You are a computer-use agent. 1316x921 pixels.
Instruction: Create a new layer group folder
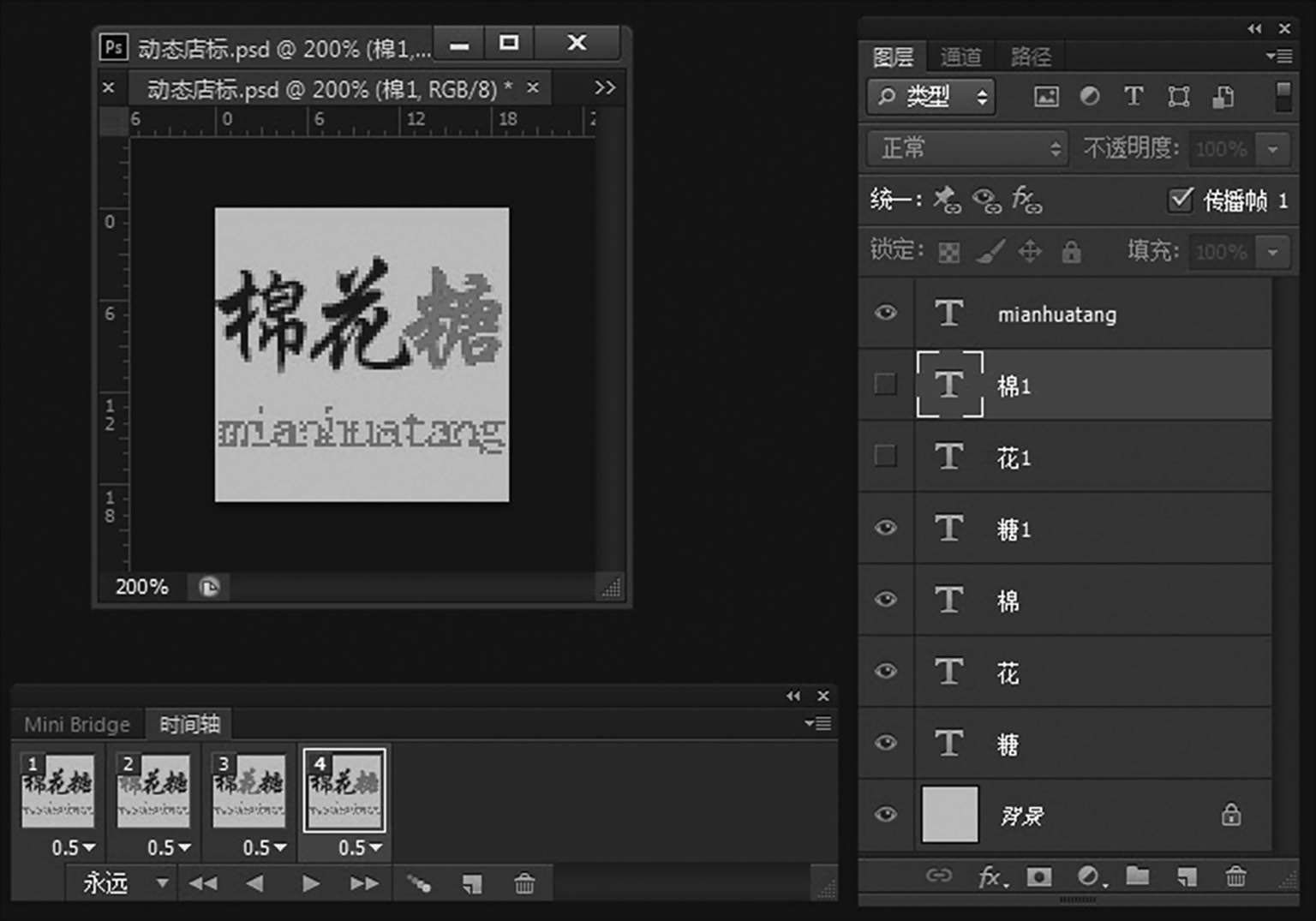pyautogui.click(x=1137, y=876)
